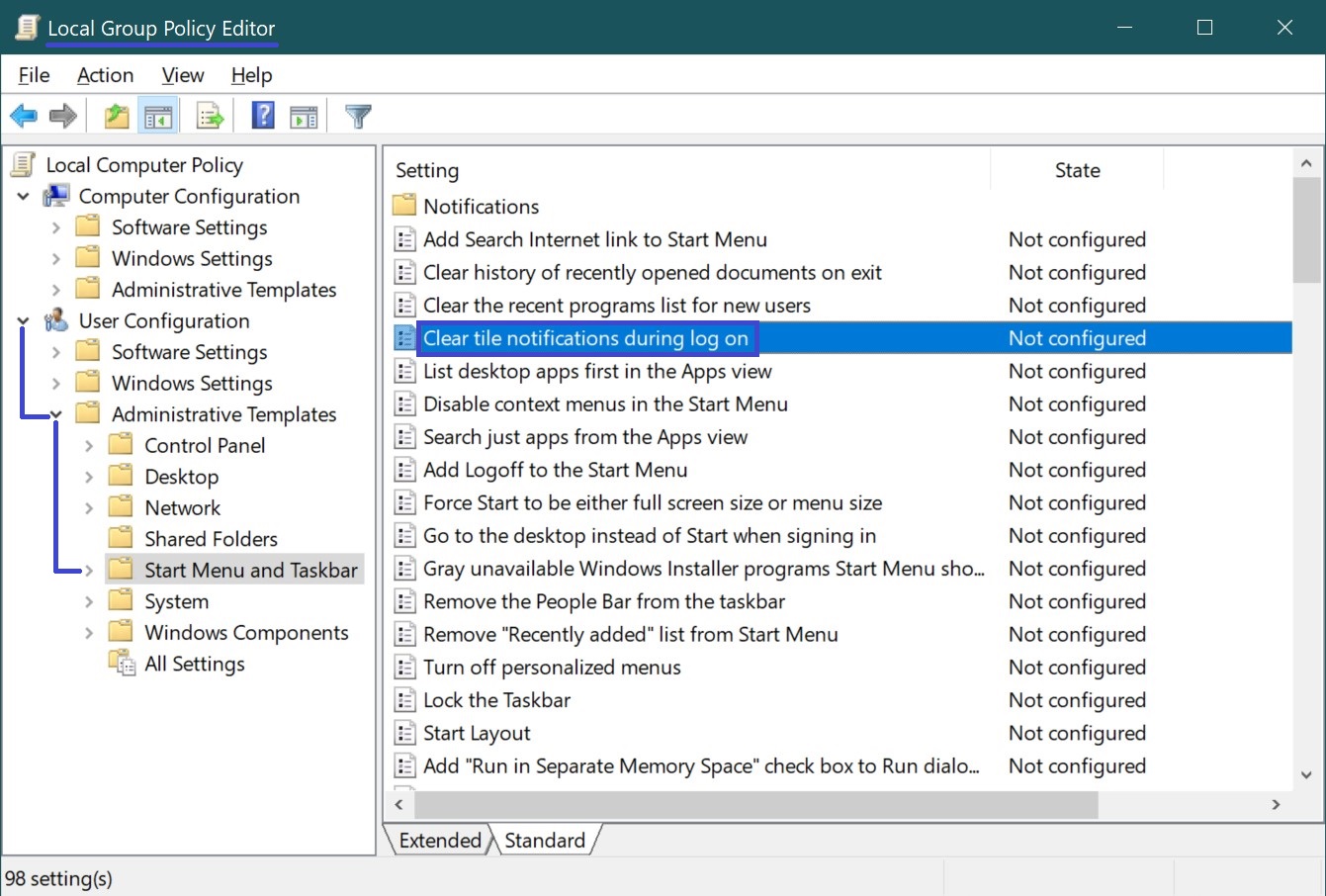The height and width of the screenshot is (896, 1326).
Task: Click the Computer Configuration node icon
Action: tap(56, 196)
